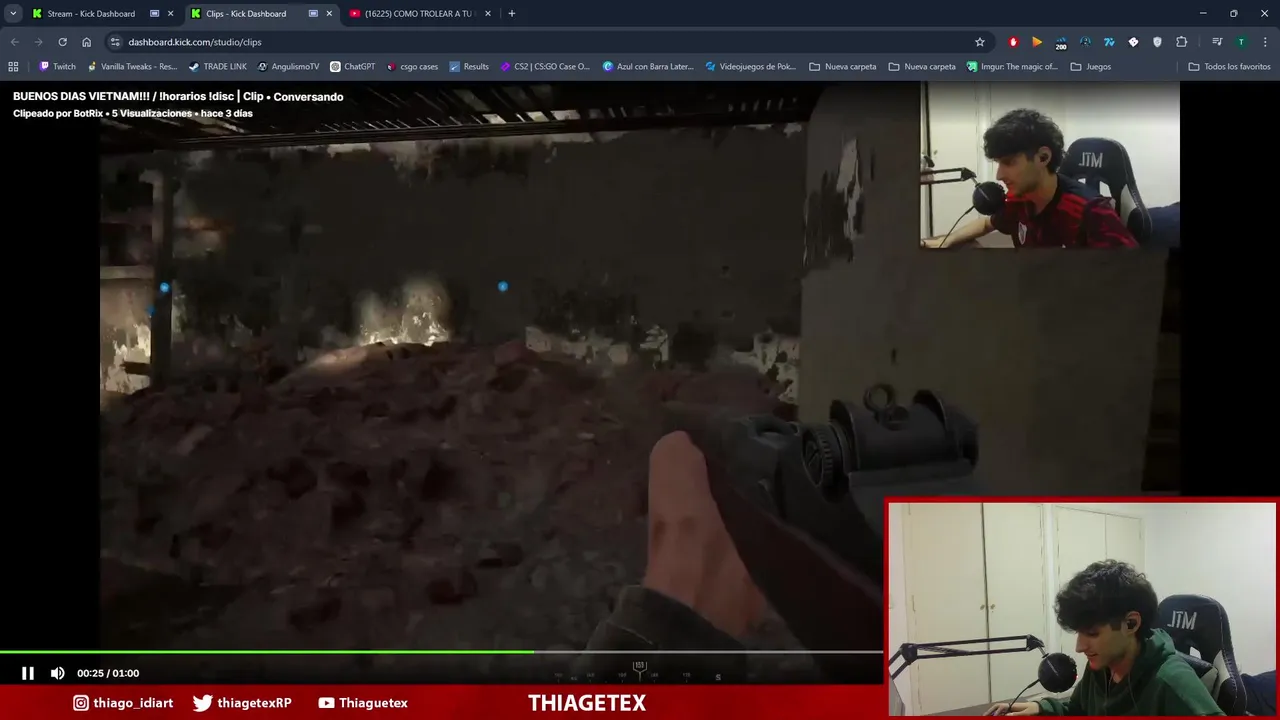
Task: Expand the Juegos bookmark folder
Action: (x=1091, y=67)
